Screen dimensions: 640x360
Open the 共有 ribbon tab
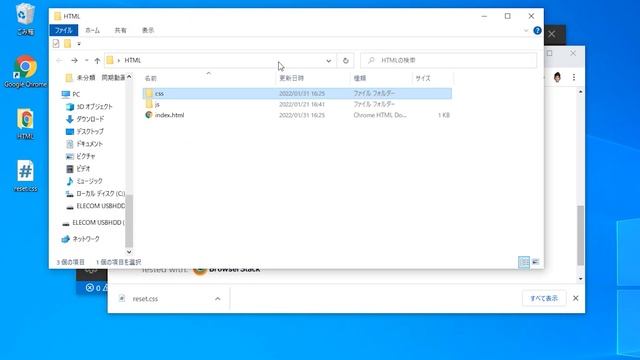coord(120,30)
